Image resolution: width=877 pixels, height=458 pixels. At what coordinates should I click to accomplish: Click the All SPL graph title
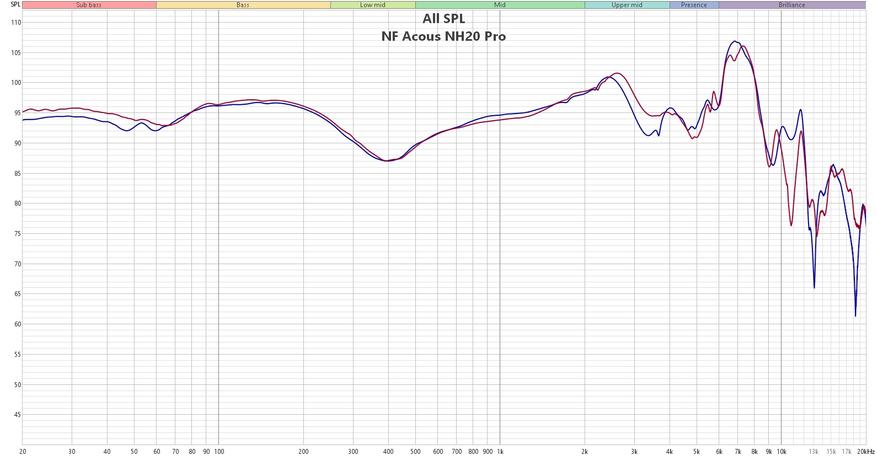coord(444,19)
